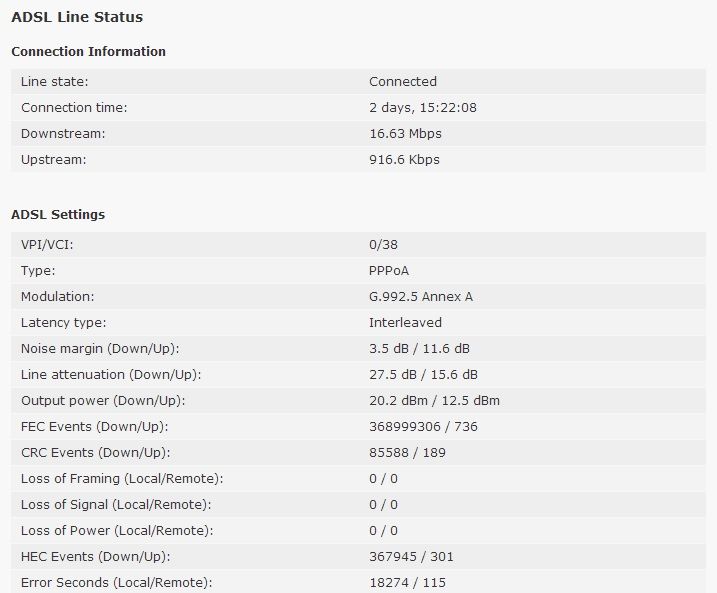Click the Latency type Interleaved value
The image size is (717, 593).
tap(405, 323)
